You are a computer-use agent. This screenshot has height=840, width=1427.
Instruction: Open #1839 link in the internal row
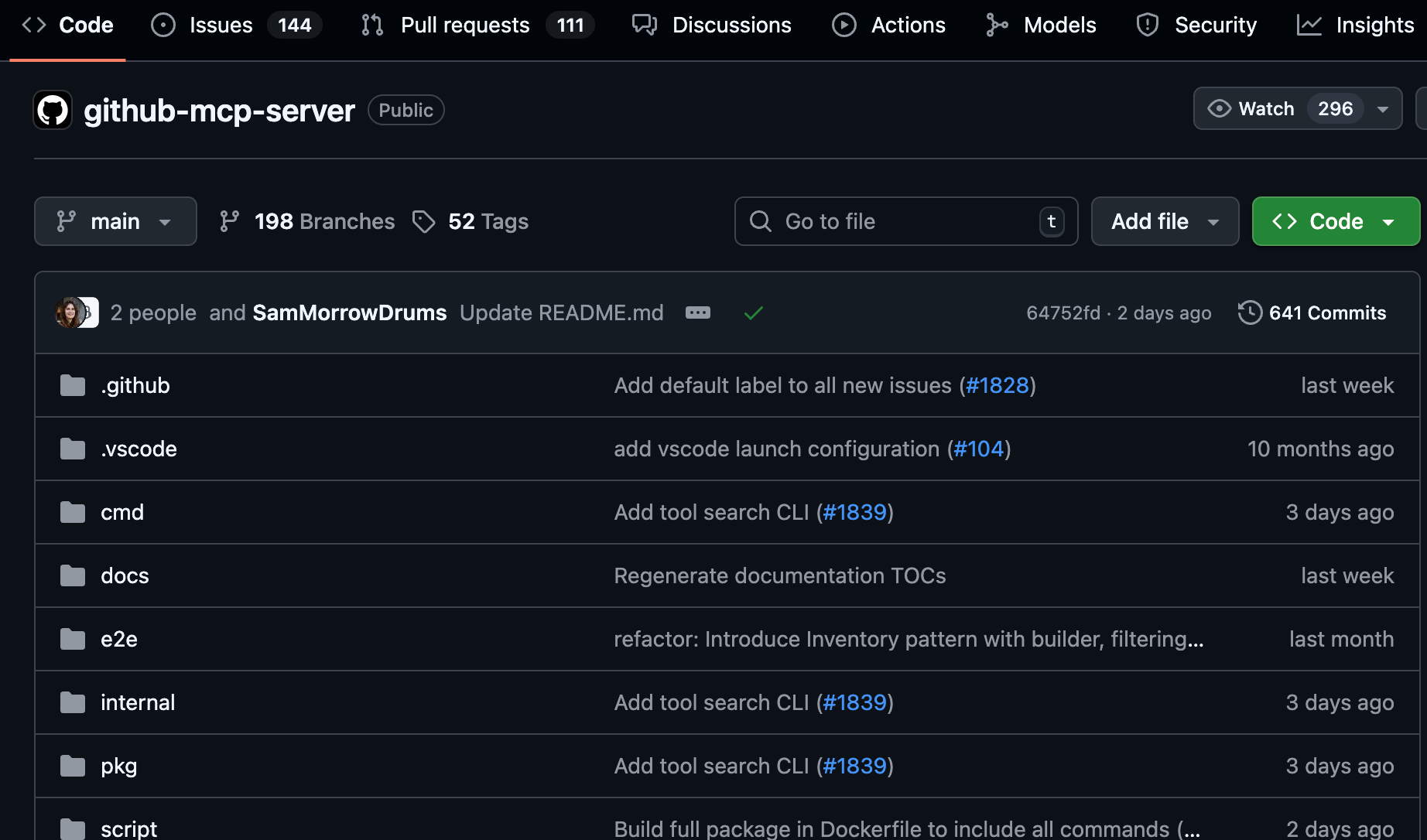tap(854, 702)
